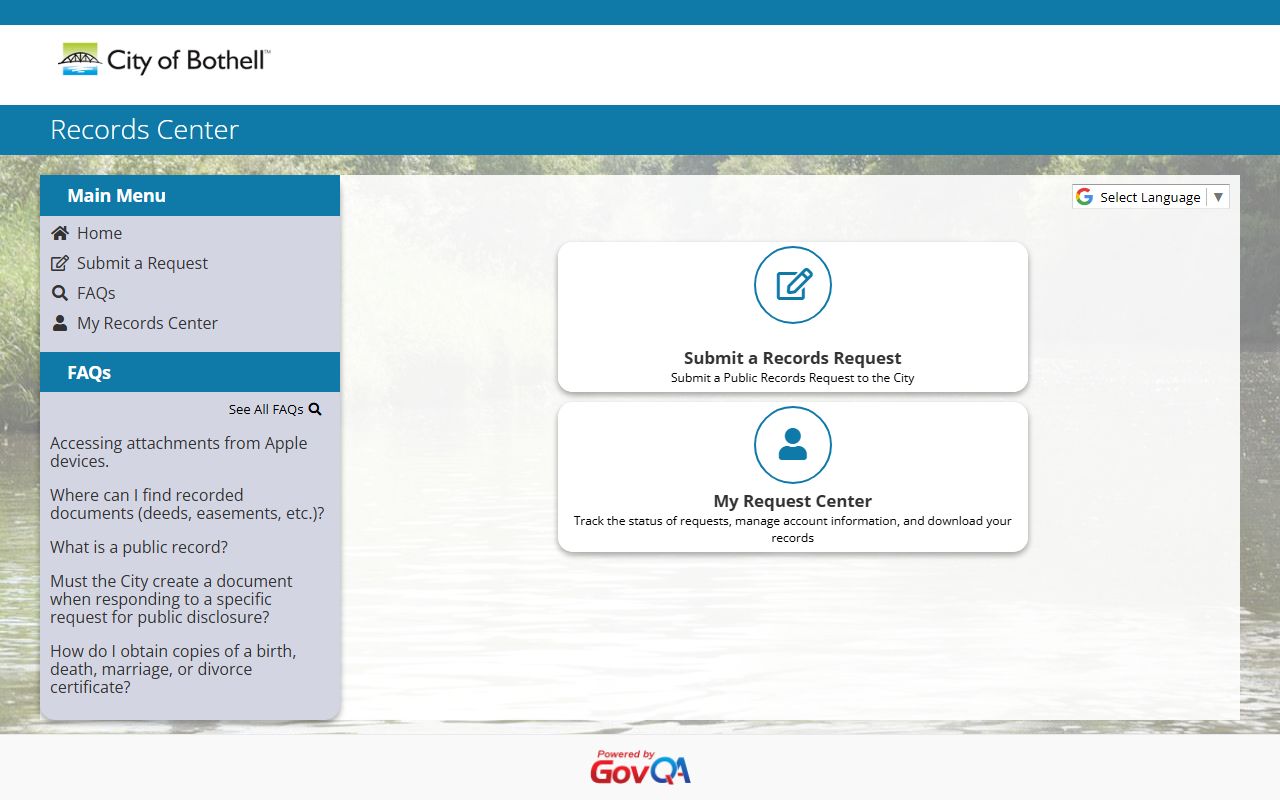Open My Records Center menu item
This screenshot has height=800, width=1280.
tap(147, 323)
